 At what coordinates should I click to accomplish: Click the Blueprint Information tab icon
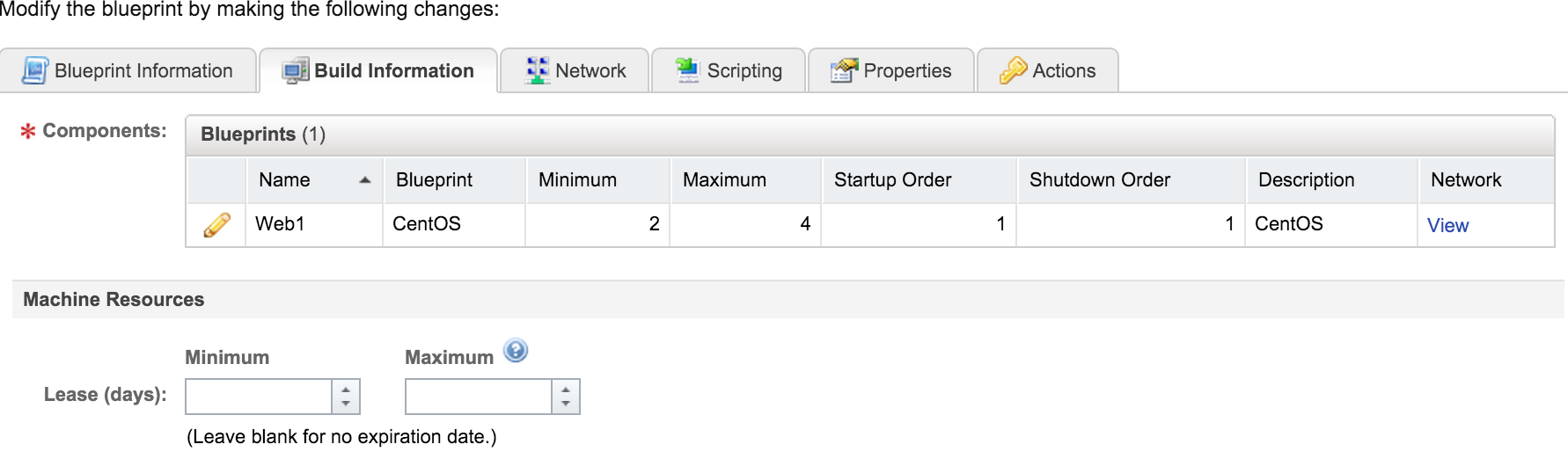click(x=34, y=70)
